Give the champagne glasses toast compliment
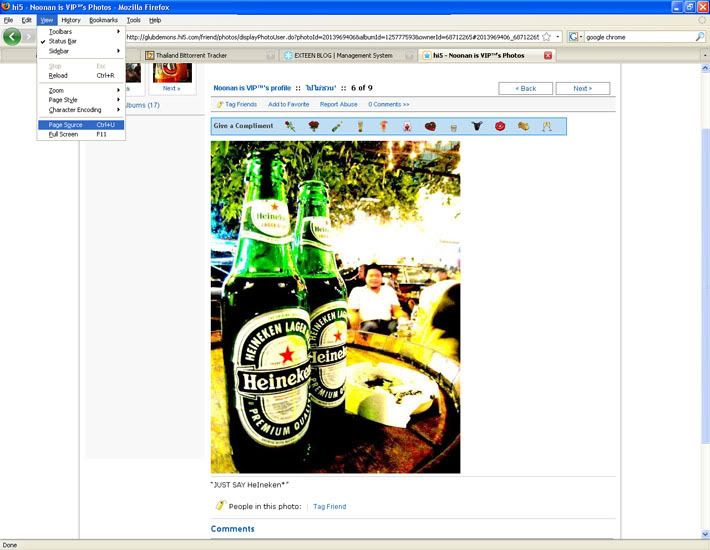This screenshot has height=550, width=710. 547,126
